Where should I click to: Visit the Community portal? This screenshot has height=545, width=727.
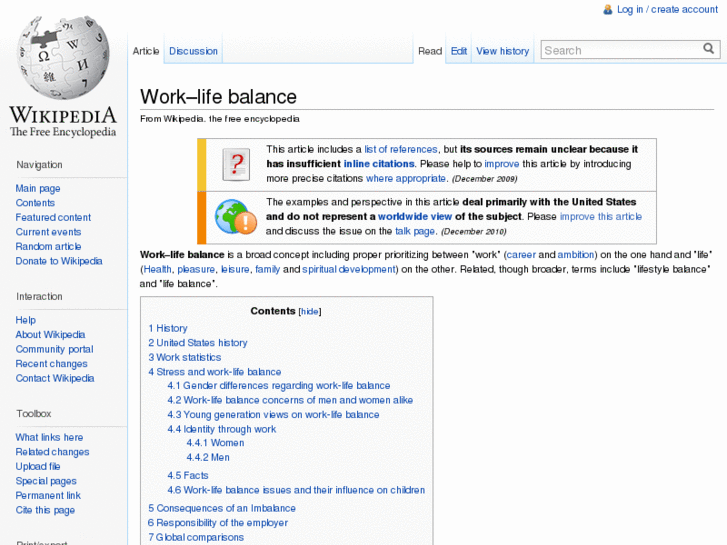pos(54,349)
